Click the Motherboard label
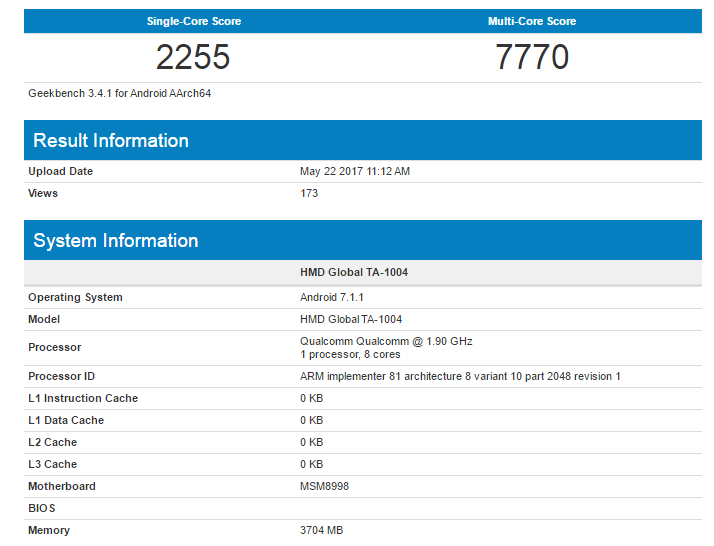 (x=62, y=486)
